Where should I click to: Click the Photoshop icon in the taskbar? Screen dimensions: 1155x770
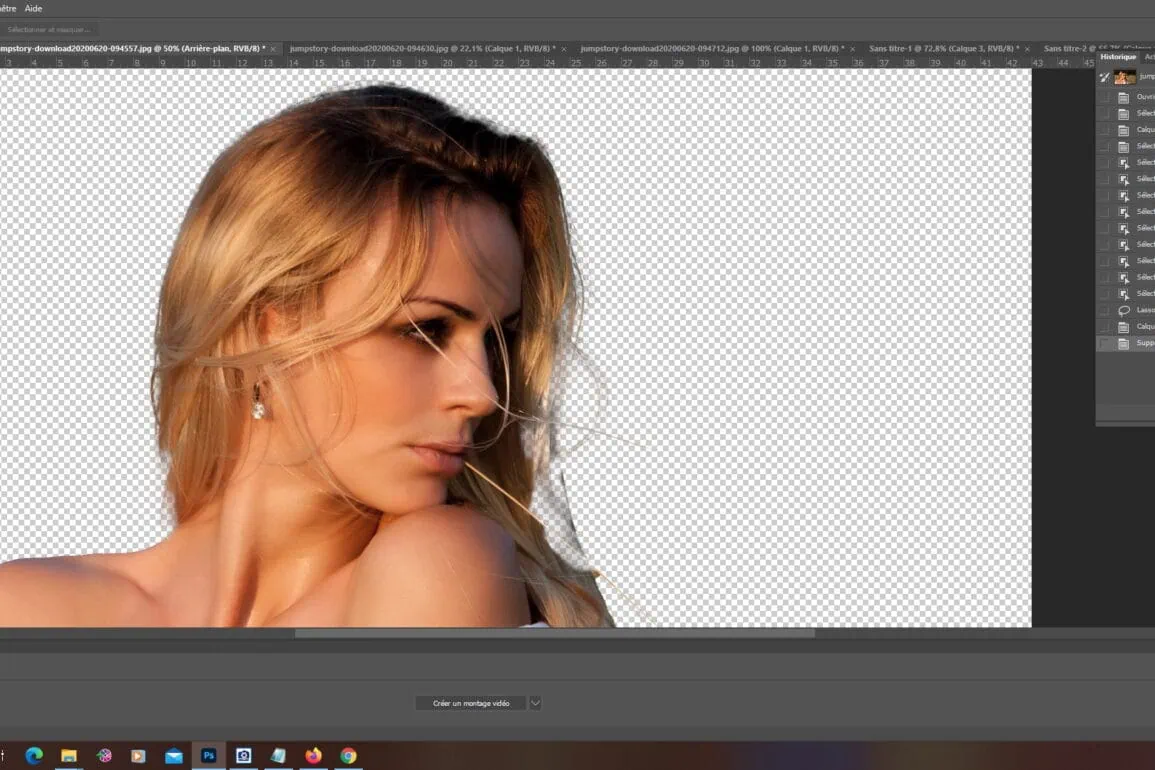pos(209,756)
